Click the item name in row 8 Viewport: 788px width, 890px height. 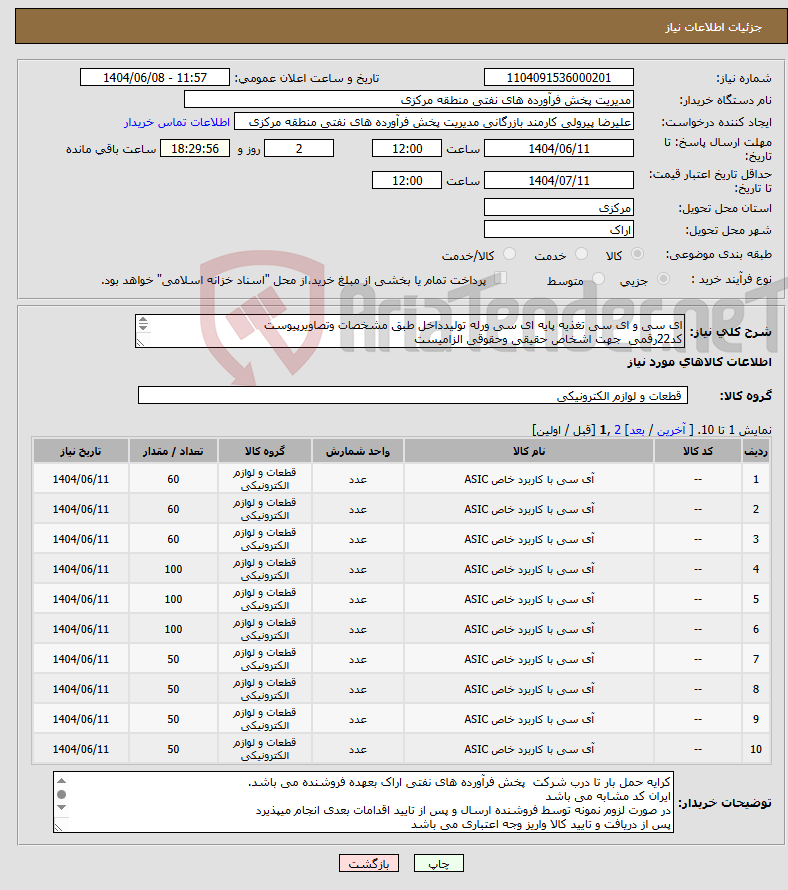529,689
